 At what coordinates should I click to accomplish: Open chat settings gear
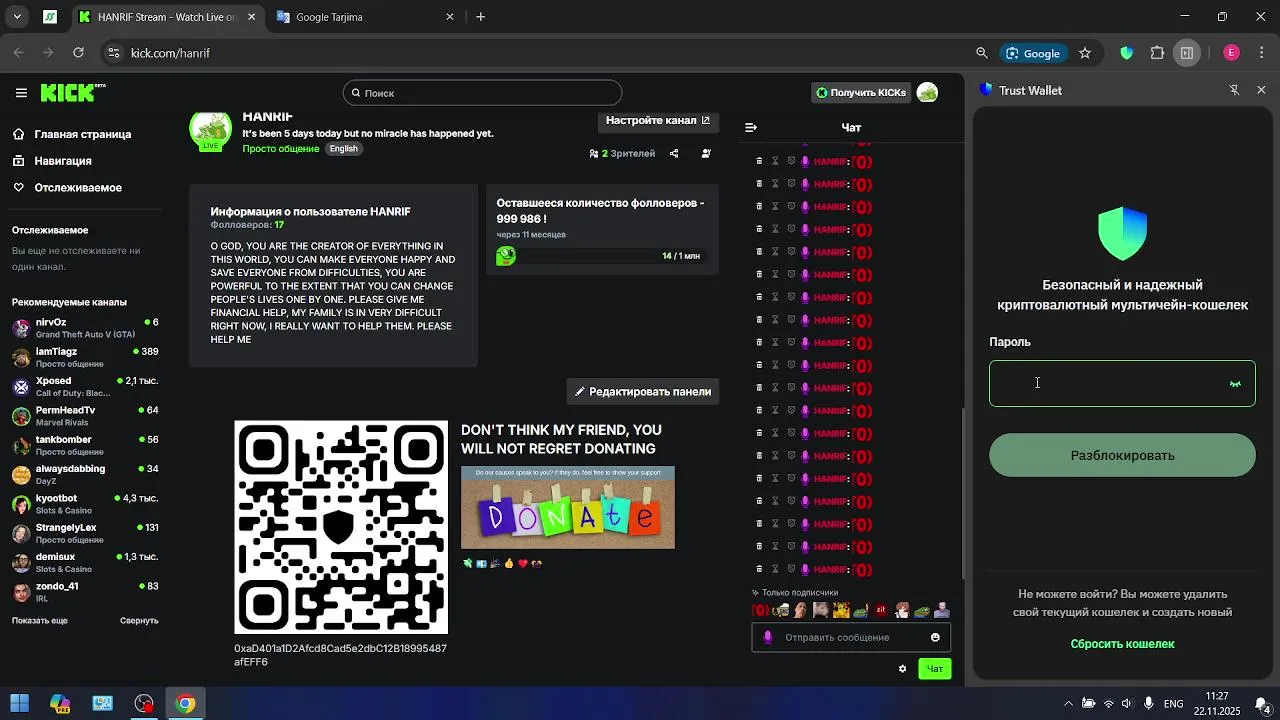point(902,669)
